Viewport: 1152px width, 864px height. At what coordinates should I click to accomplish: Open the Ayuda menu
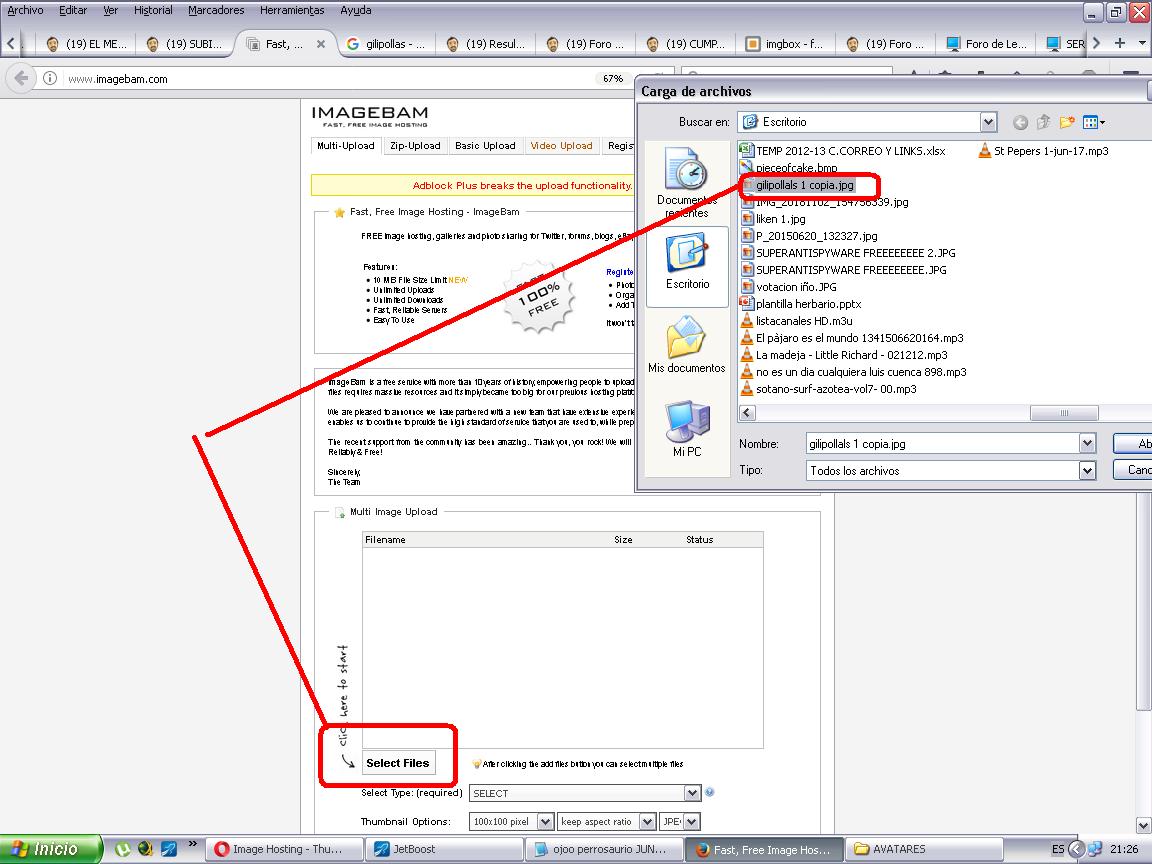(x=356, y=10)
